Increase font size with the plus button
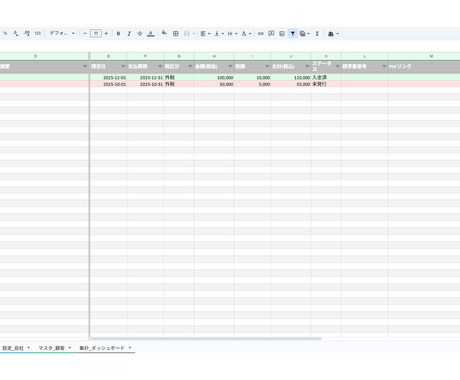This screenshot has width=460, height=380. click(106, 34)
